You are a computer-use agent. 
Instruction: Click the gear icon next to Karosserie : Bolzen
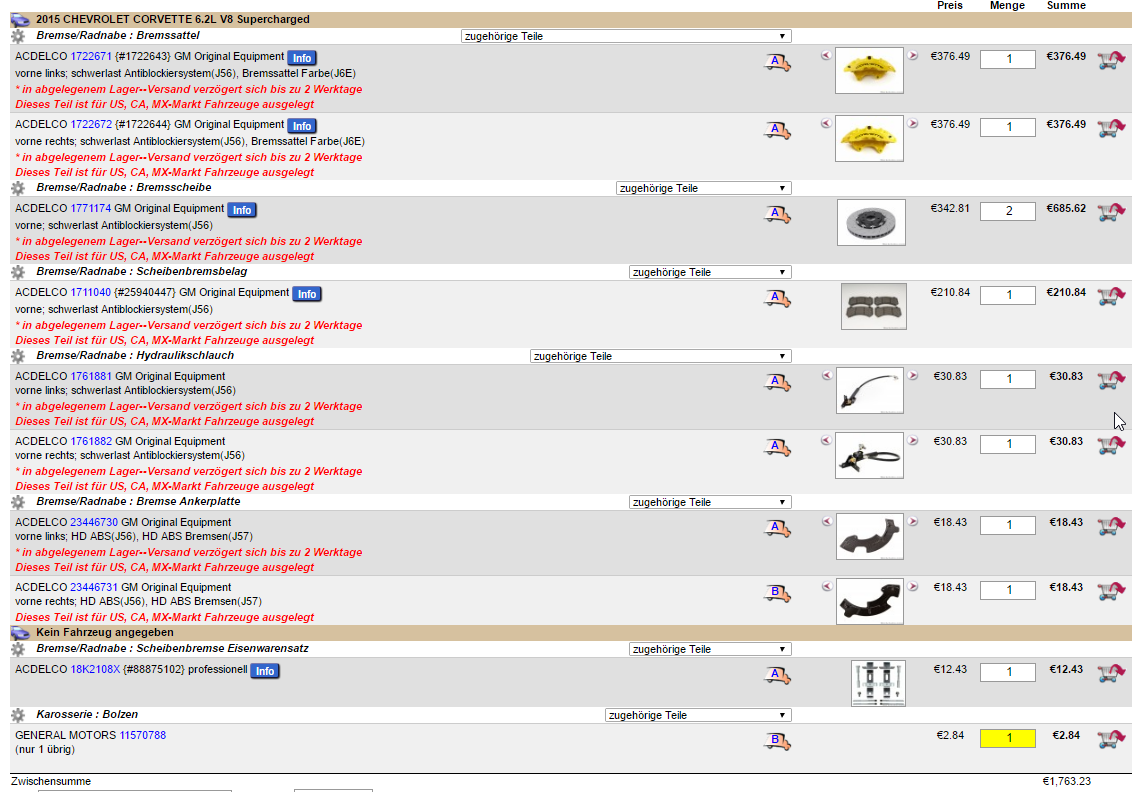(x=18, y=715)
